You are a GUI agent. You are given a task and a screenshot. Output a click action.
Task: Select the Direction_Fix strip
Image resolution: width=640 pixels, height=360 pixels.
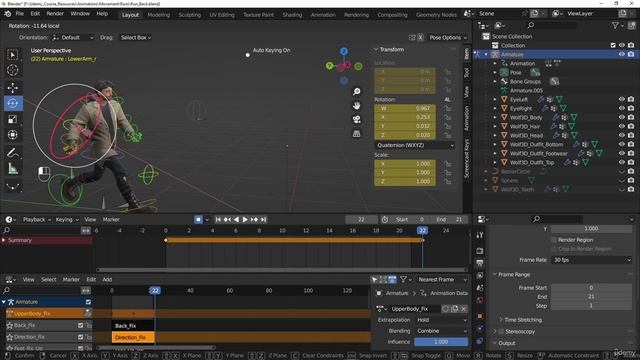click(x=133, y=338)
